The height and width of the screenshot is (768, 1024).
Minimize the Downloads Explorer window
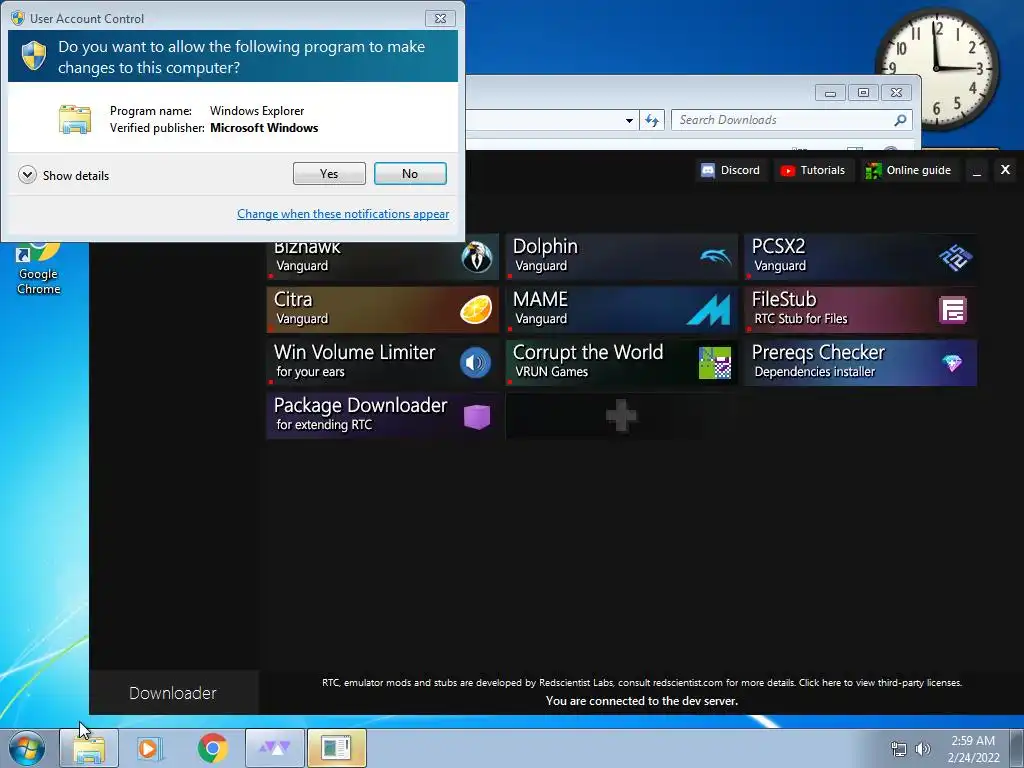(831, 93)
